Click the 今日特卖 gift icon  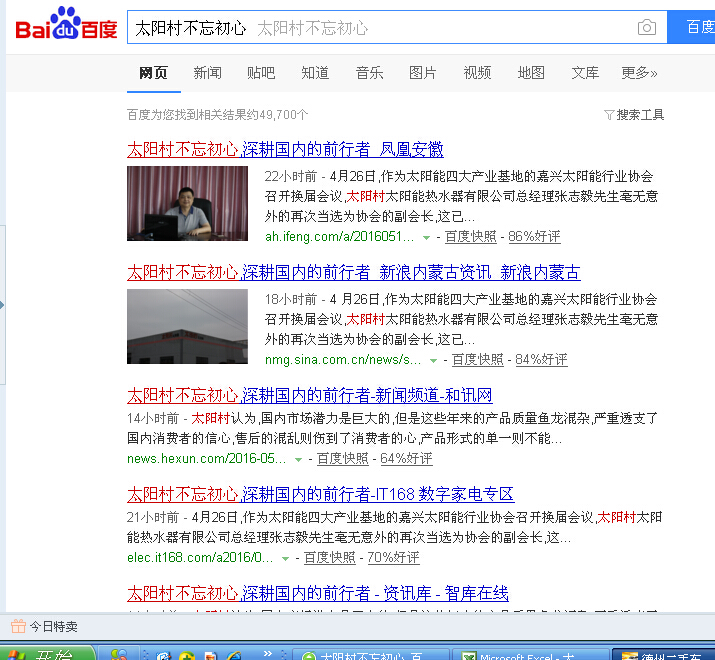[18, 627]
